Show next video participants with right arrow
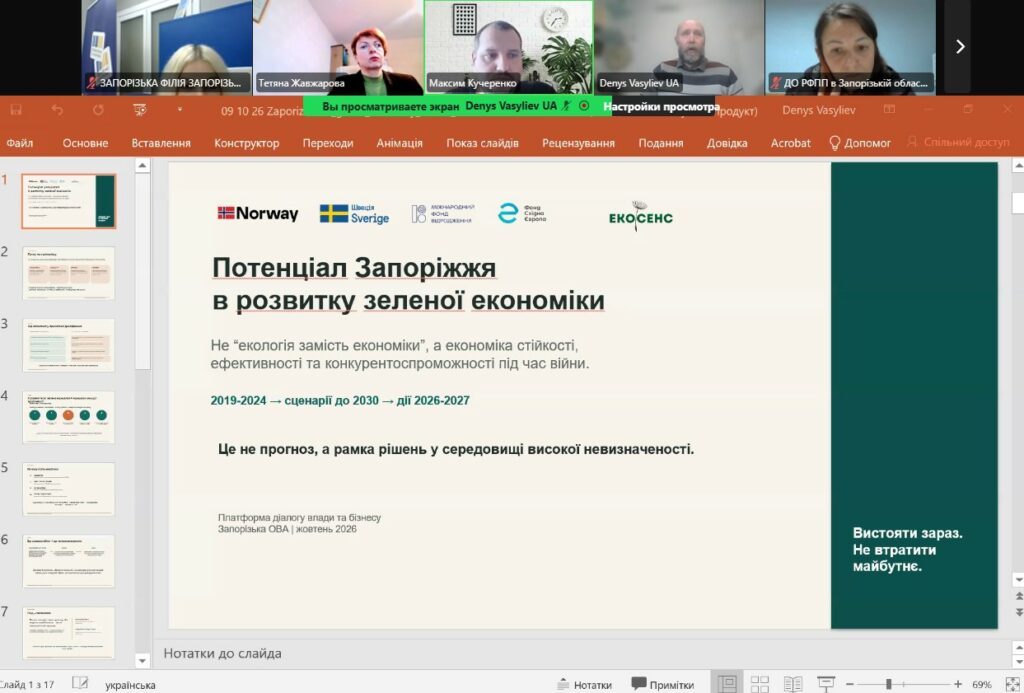1024x693 pixels. [x=960, y=46]
